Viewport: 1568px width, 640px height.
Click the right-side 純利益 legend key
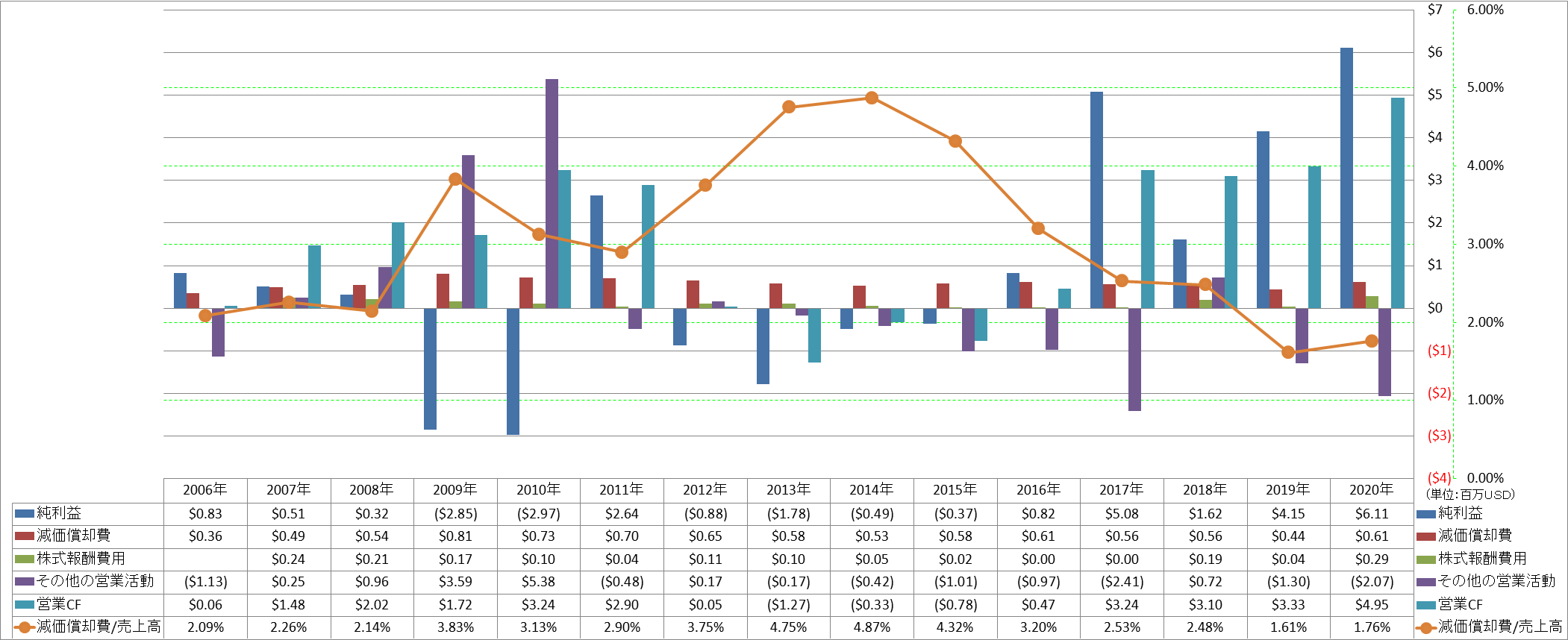[1426, 513]
